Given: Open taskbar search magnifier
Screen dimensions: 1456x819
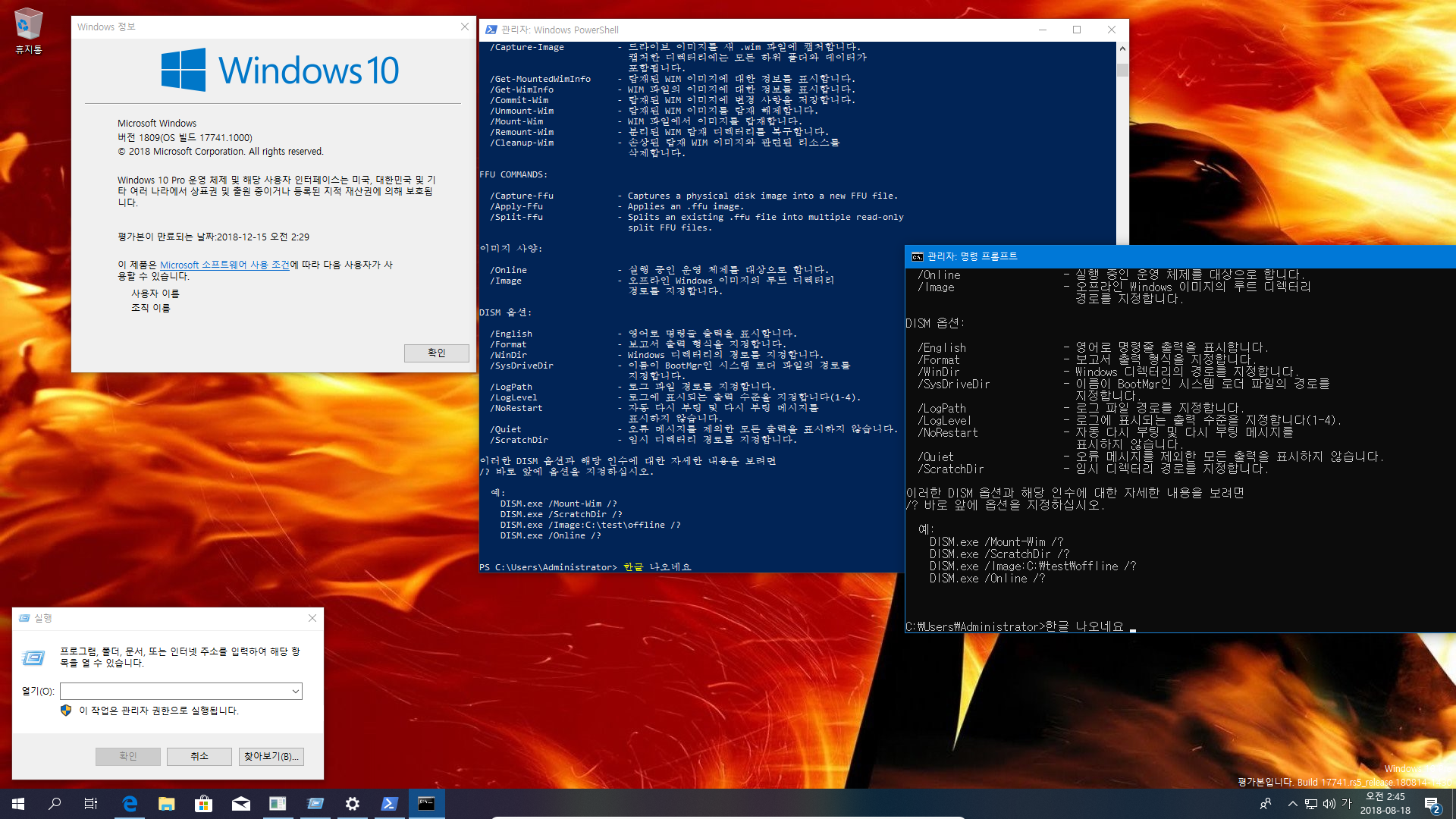Looking at the screenshot, I should tap(55, 804).
